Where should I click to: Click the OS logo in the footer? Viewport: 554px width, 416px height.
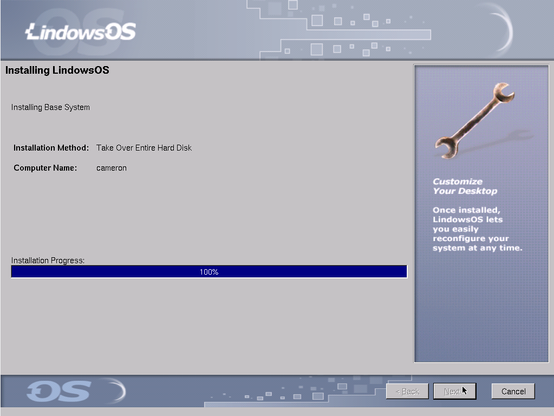[x=59, y=391]
